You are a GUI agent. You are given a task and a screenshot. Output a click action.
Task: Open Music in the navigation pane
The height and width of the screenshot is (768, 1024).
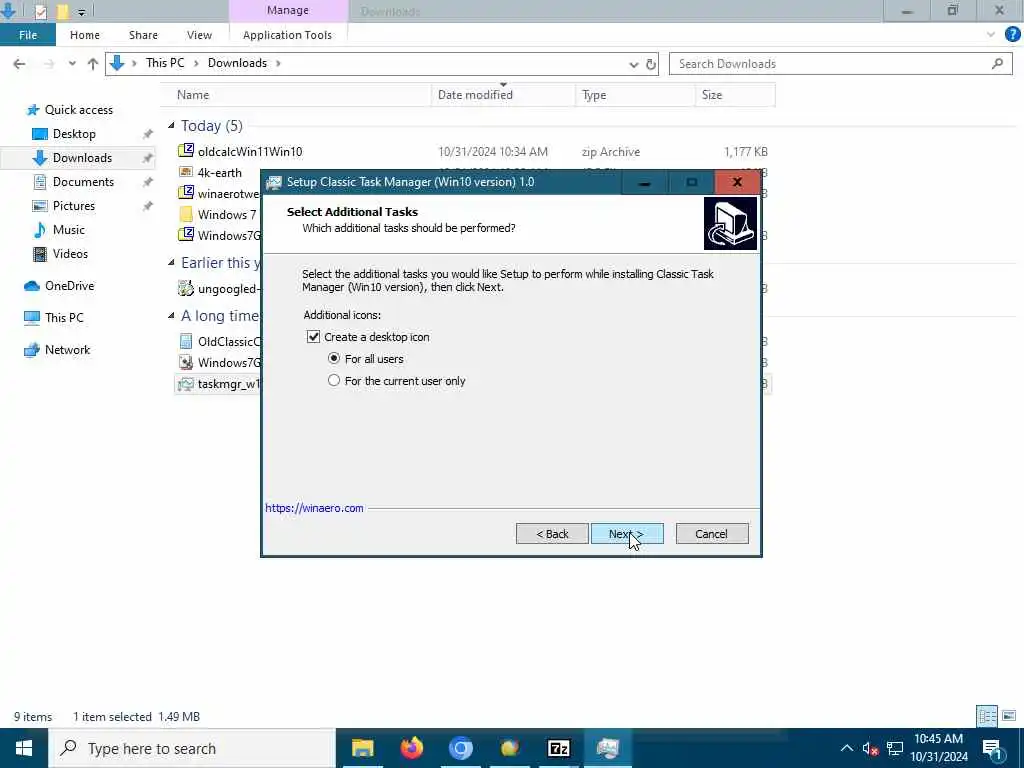(69, 230)
